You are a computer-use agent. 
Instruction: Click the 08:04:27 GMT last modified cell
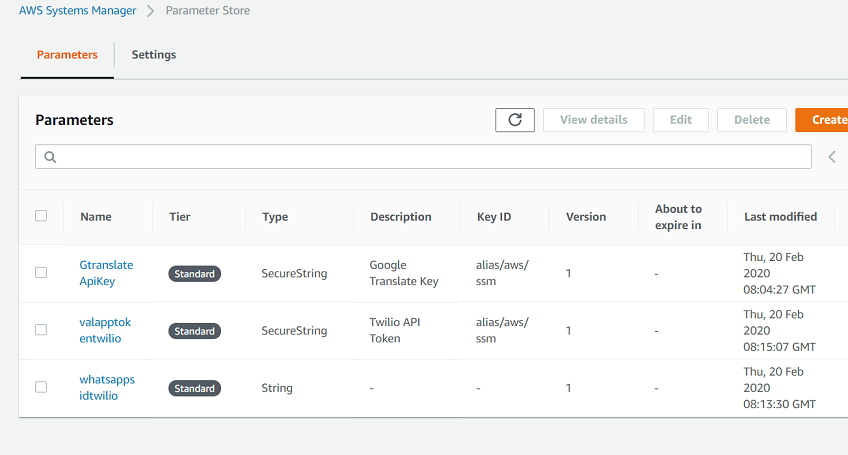point(779,273)
